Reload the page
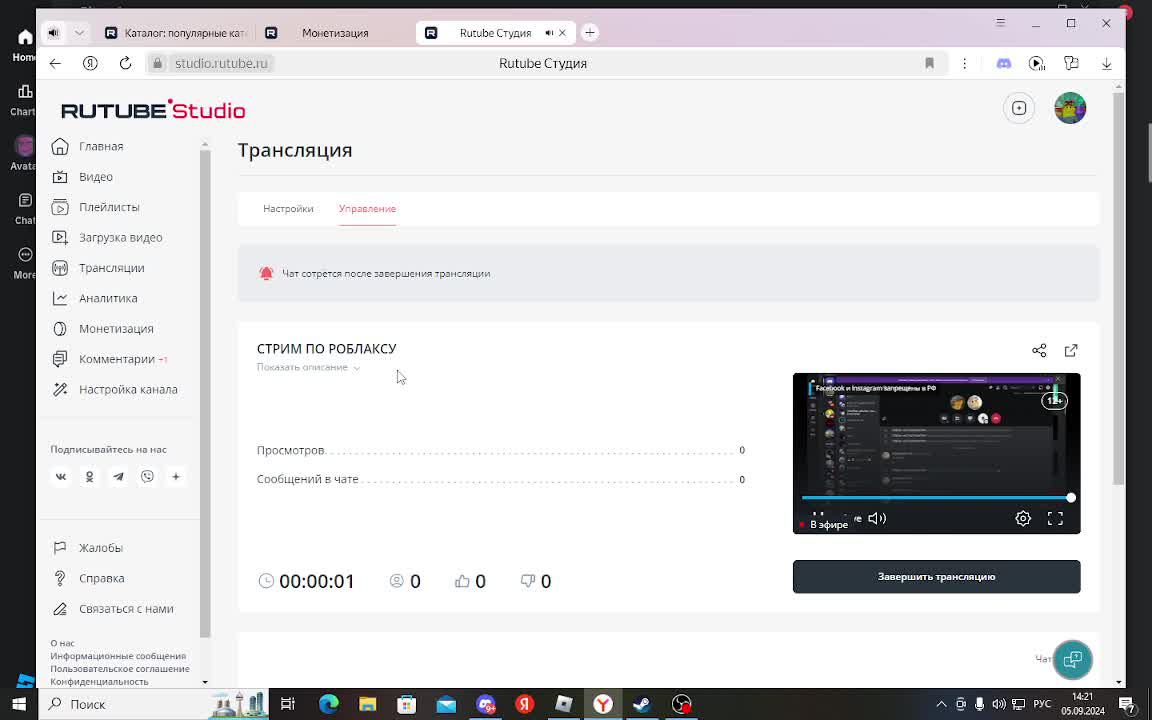 pyautogui.click(x=126, y=63)
